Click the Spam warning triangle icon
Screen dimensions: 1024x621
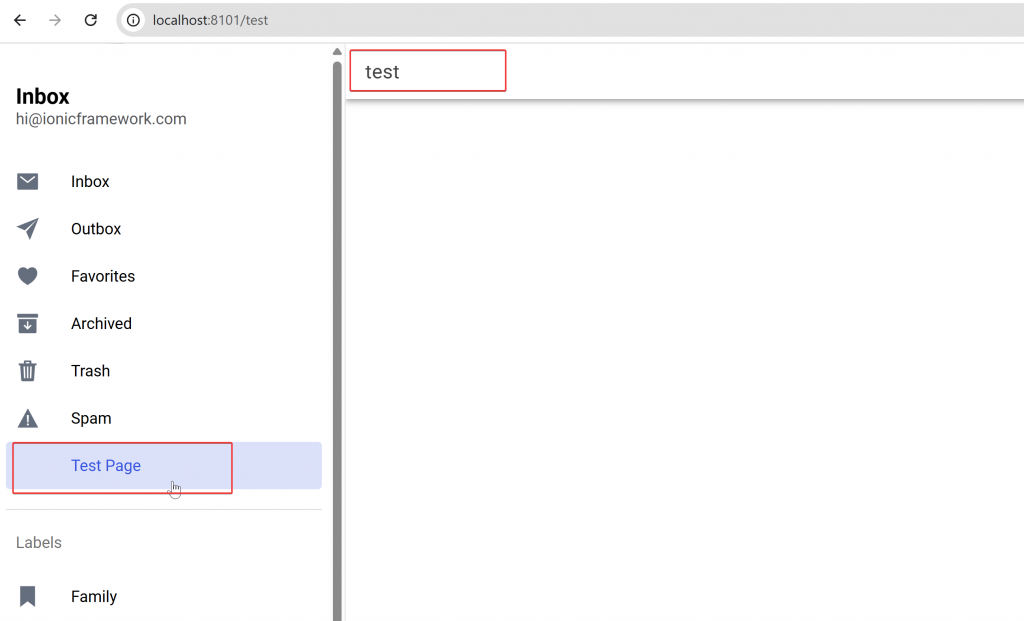(28, 419)
